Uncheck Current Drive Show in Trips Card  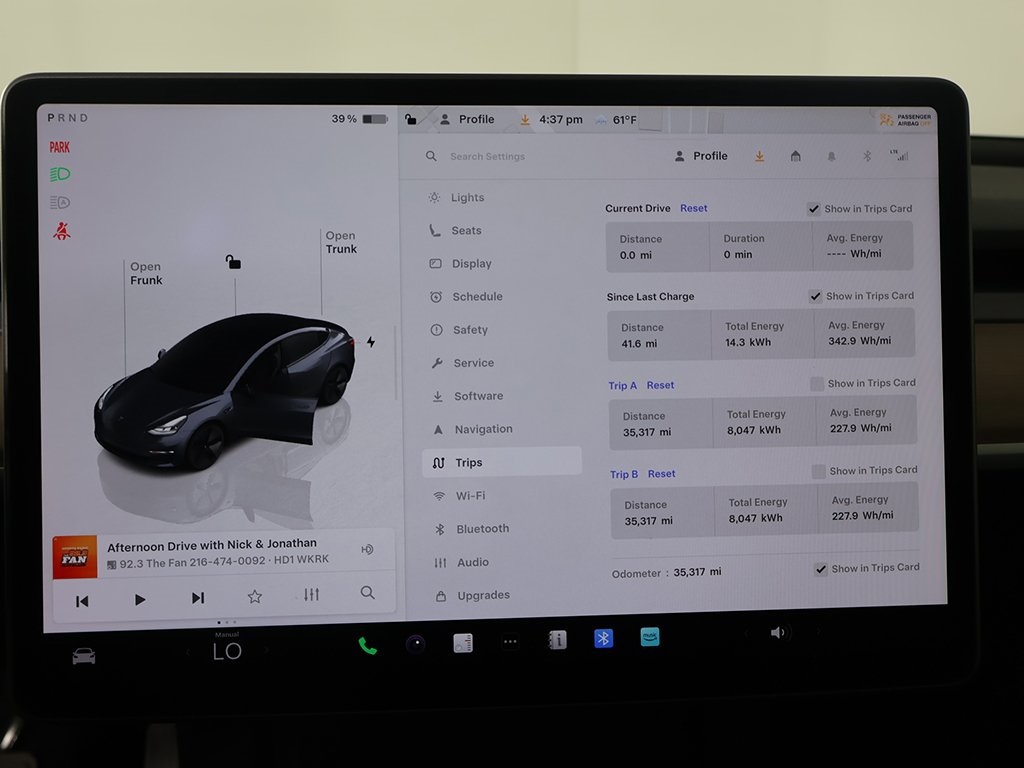[x=814, y=209]
